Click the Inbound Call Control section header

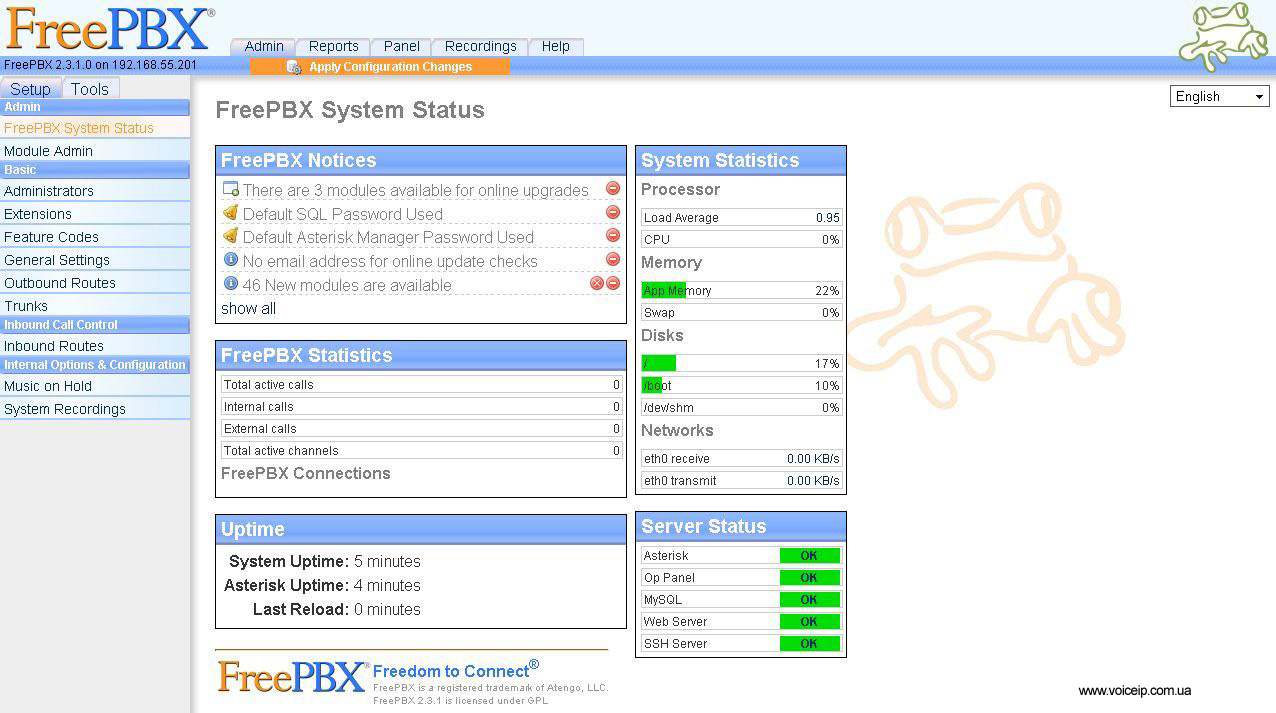(x=95, y=325)
